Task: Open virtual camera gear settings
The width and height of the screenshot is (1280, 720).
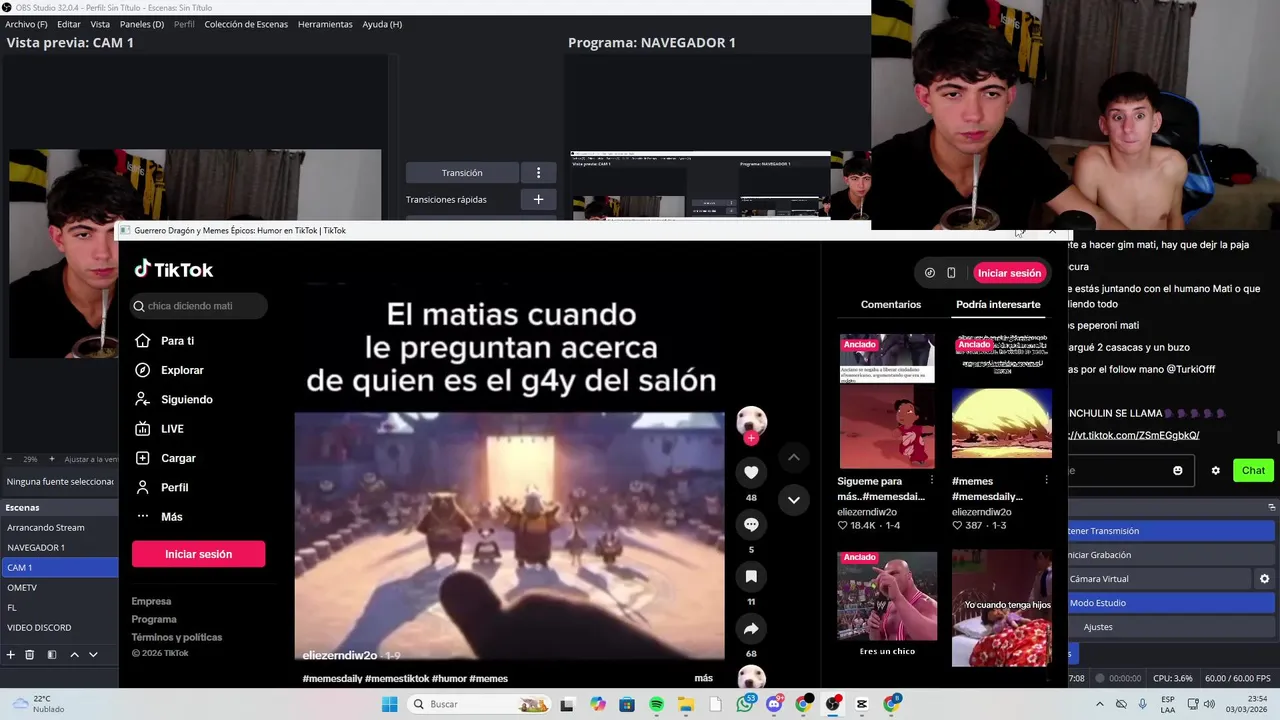Action: [x=1264, y=579]
